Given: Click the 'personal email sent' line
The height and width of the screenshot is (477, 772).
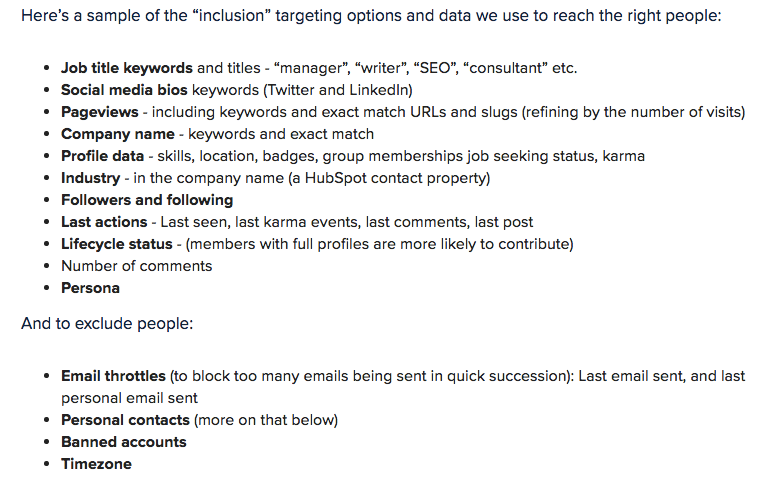Looking at the screenshot, I should 129,398.
